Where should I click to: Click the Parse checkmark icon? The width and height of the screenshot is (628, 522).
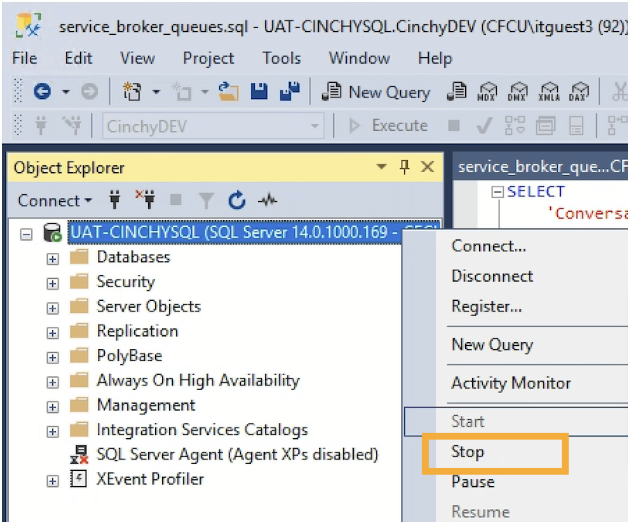[x=484, y=126]
